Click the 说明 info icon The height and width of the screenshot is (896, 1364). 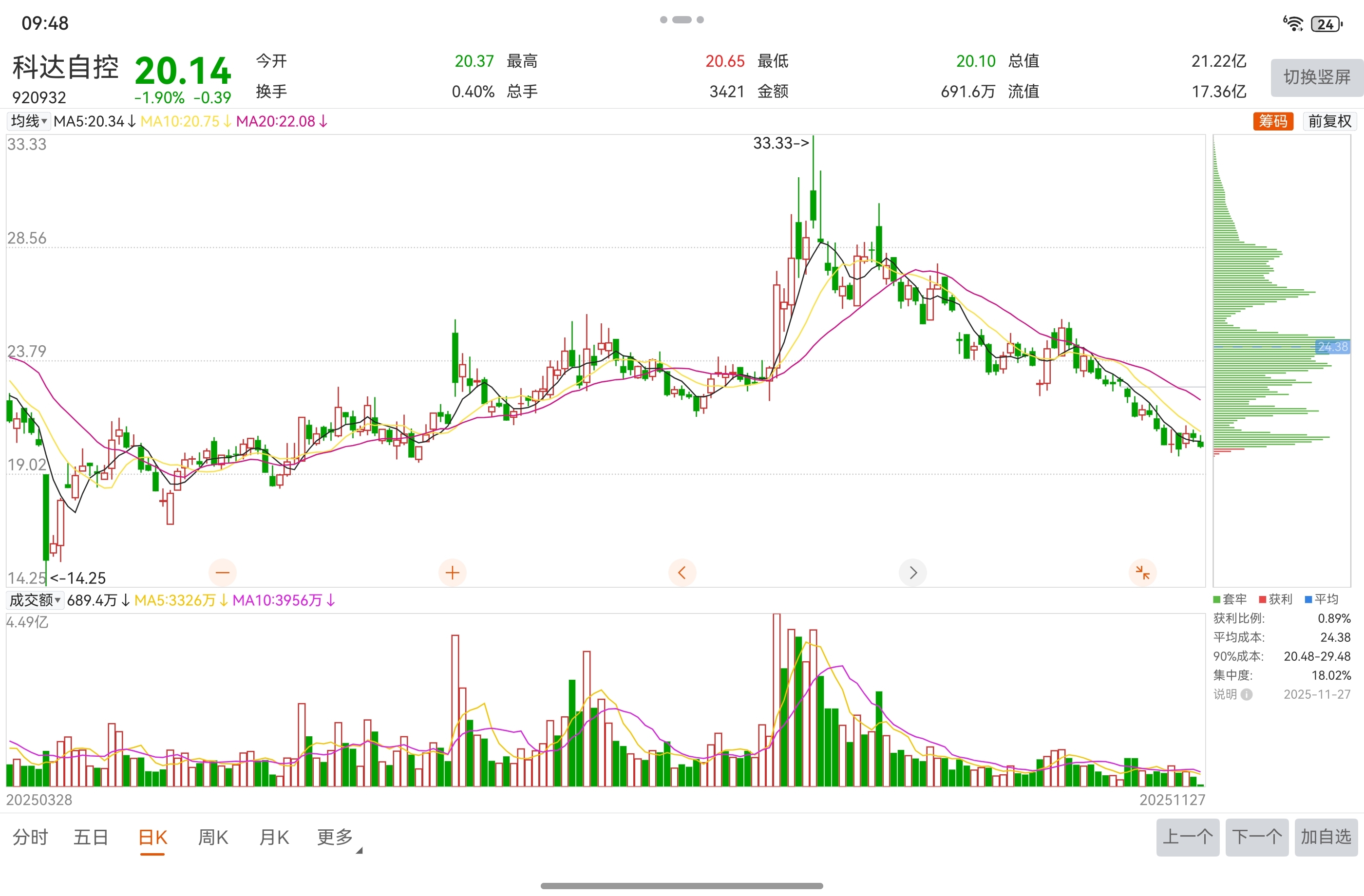coord(1247,694)
